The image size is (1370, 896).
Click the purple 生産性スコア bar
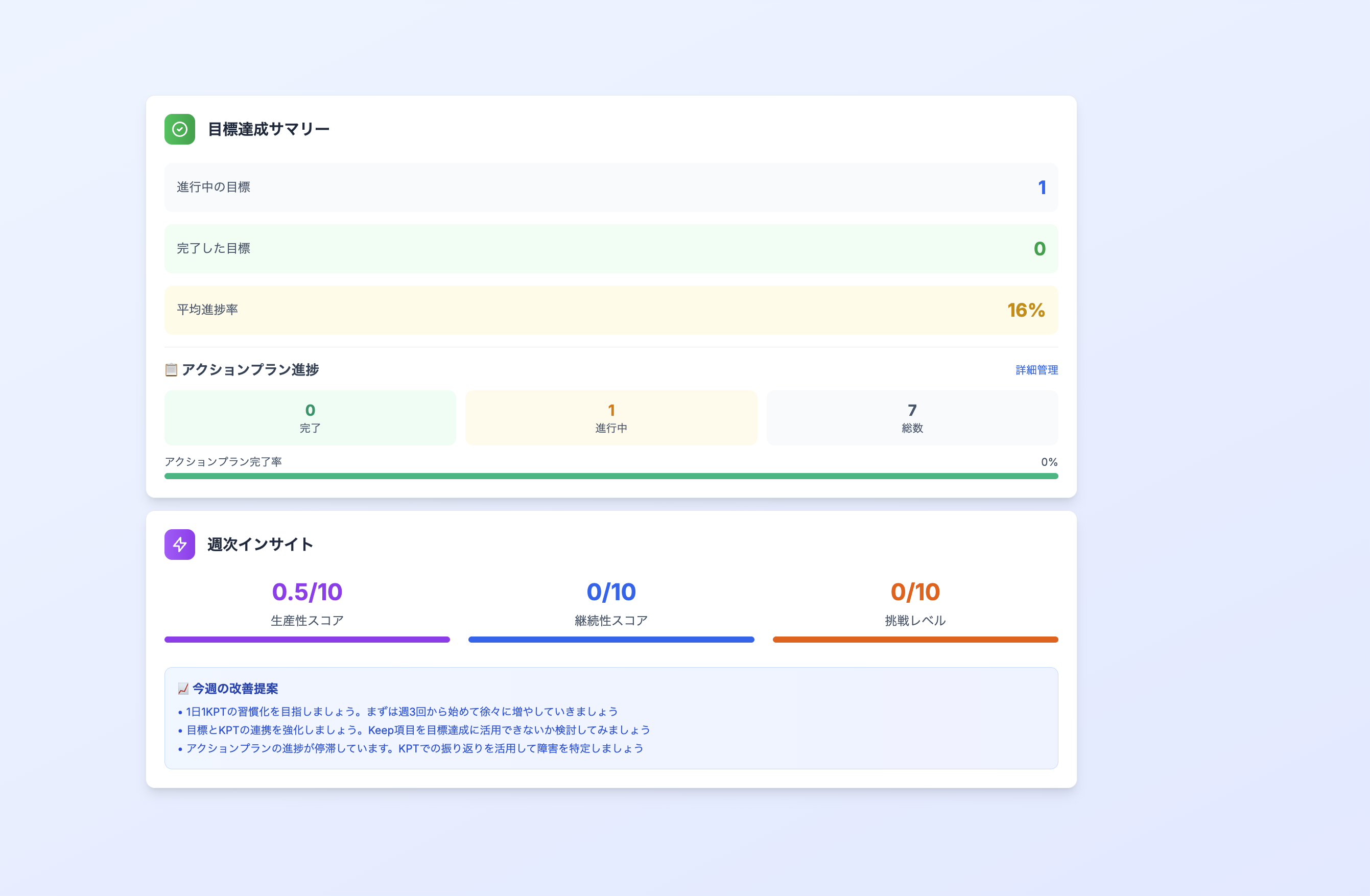click(x=307, y=639)
